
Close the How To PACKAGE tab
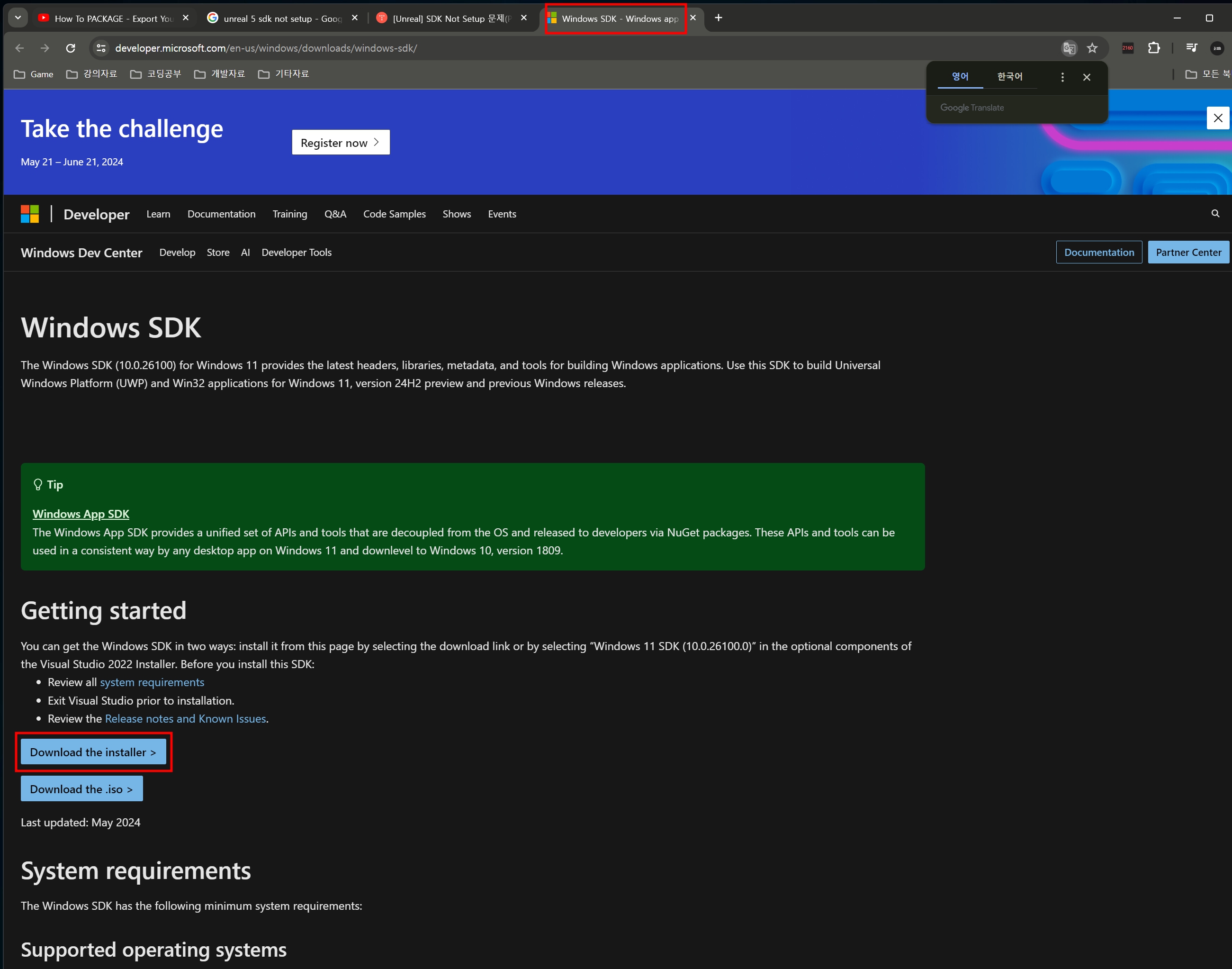pos(185,18)
